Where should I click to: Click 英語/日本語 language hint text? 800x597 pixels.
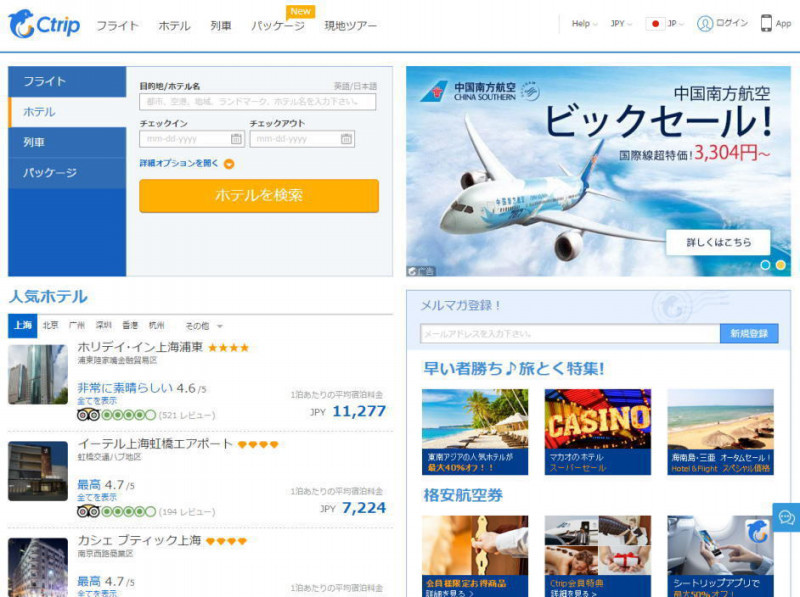point(355,86)
